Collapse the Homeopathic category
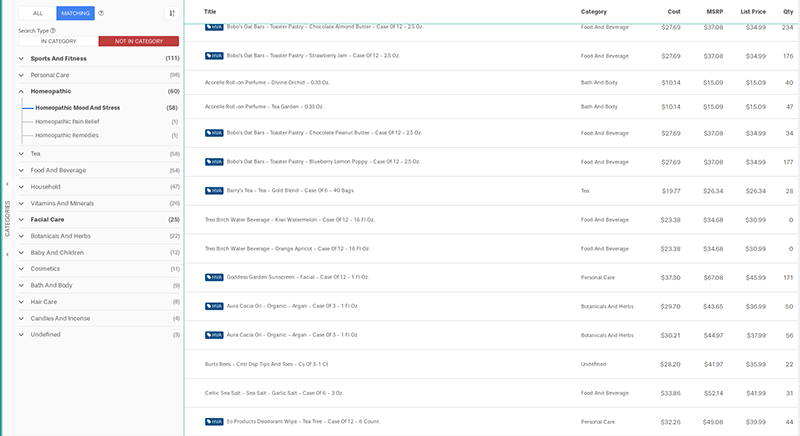The height and width of the screenshot is (436, 800). 21,91
